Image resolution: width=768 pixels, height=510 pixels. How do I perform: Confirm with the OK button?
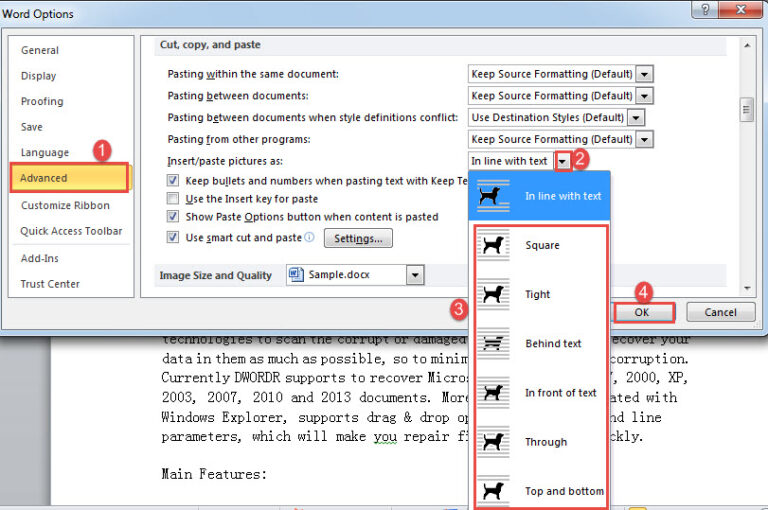[x=643, y=312]
